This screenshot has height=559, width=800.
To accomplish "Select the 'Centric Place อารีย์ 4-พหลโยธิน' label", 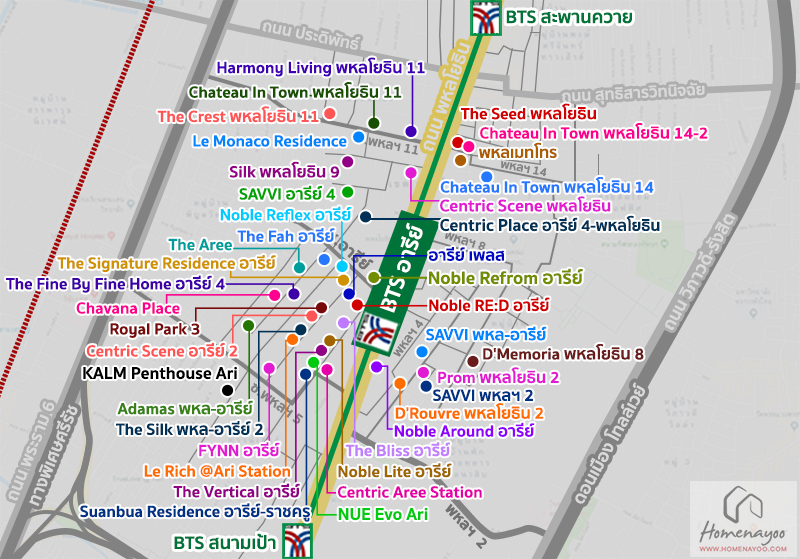I will [549, 225].
